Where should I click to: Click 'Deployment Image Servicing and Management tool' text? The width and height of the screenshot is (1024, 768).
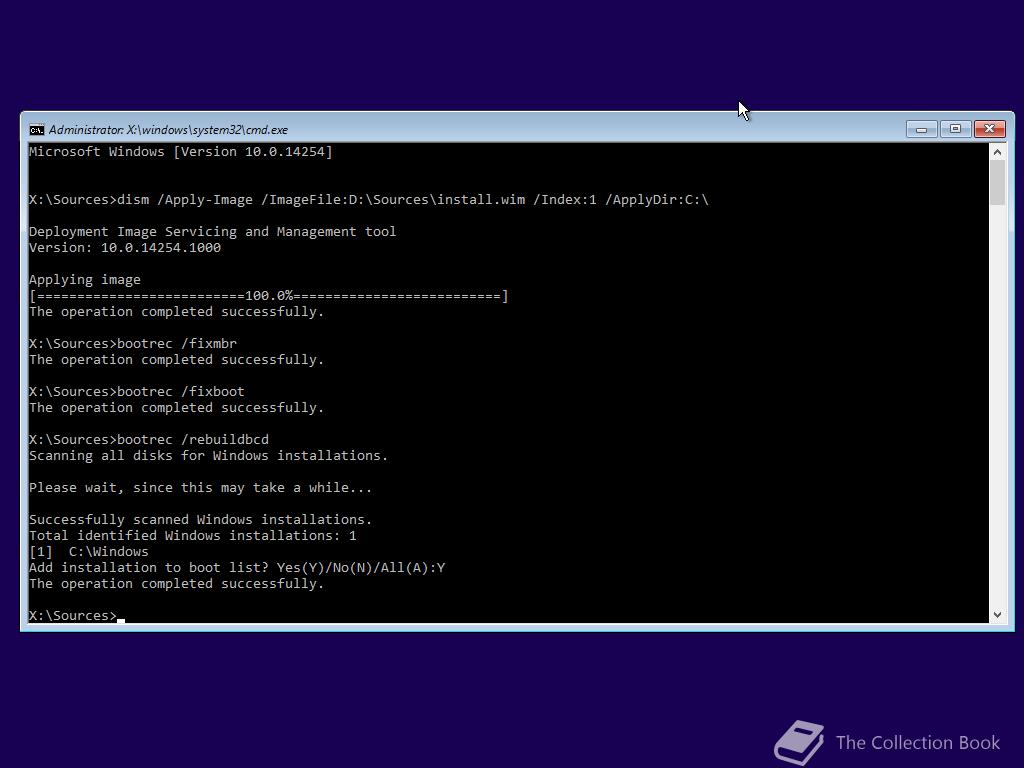(212, 232)
